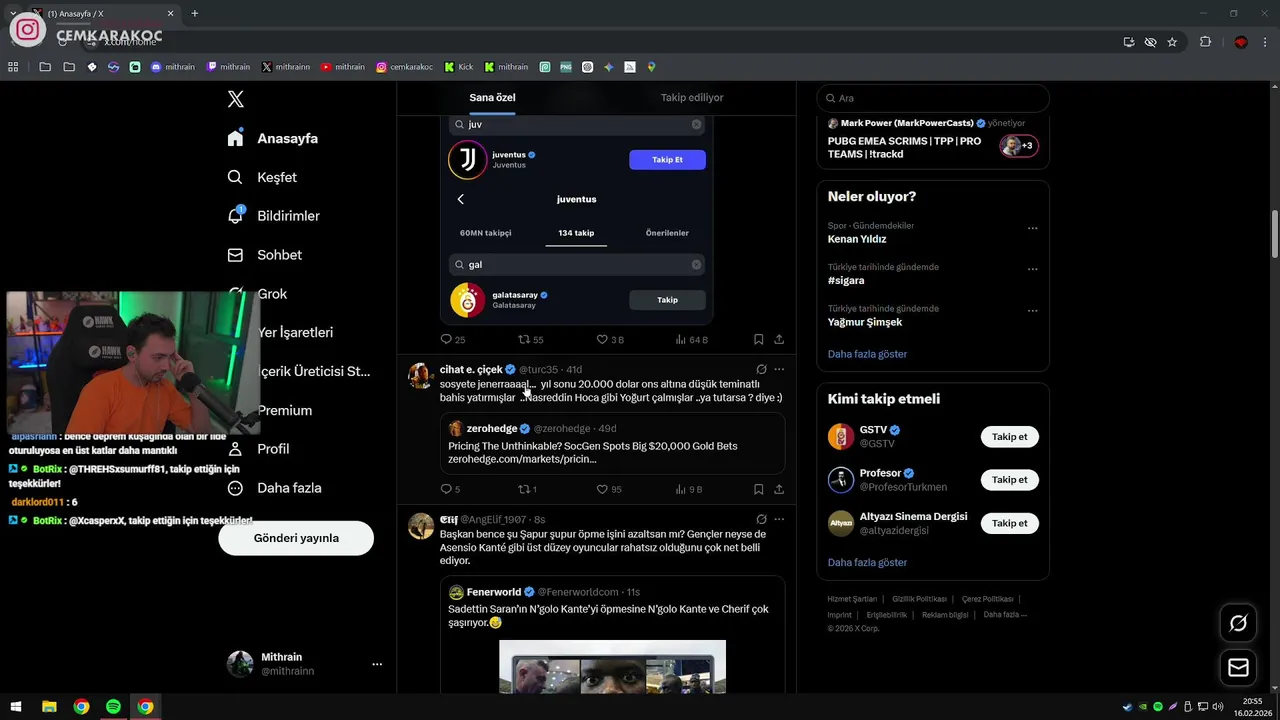Screen dimensions: 1280x720
Task: Click the X logo in the sidebar
Action: [235, 99]
